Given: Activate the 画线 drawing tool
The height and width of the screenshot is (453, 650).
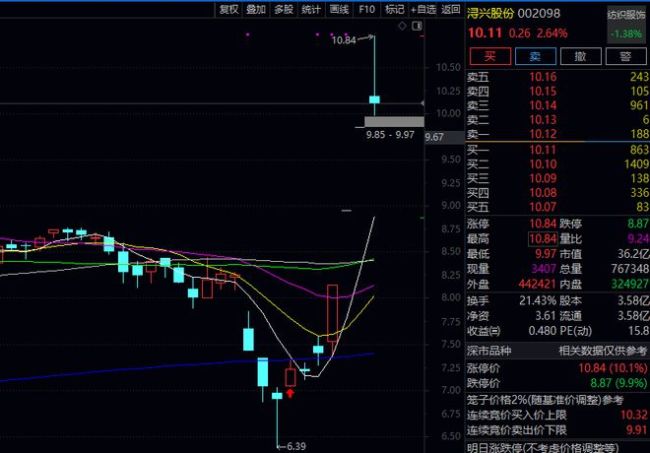Looking at the screenshot, I should coord(340,10).
